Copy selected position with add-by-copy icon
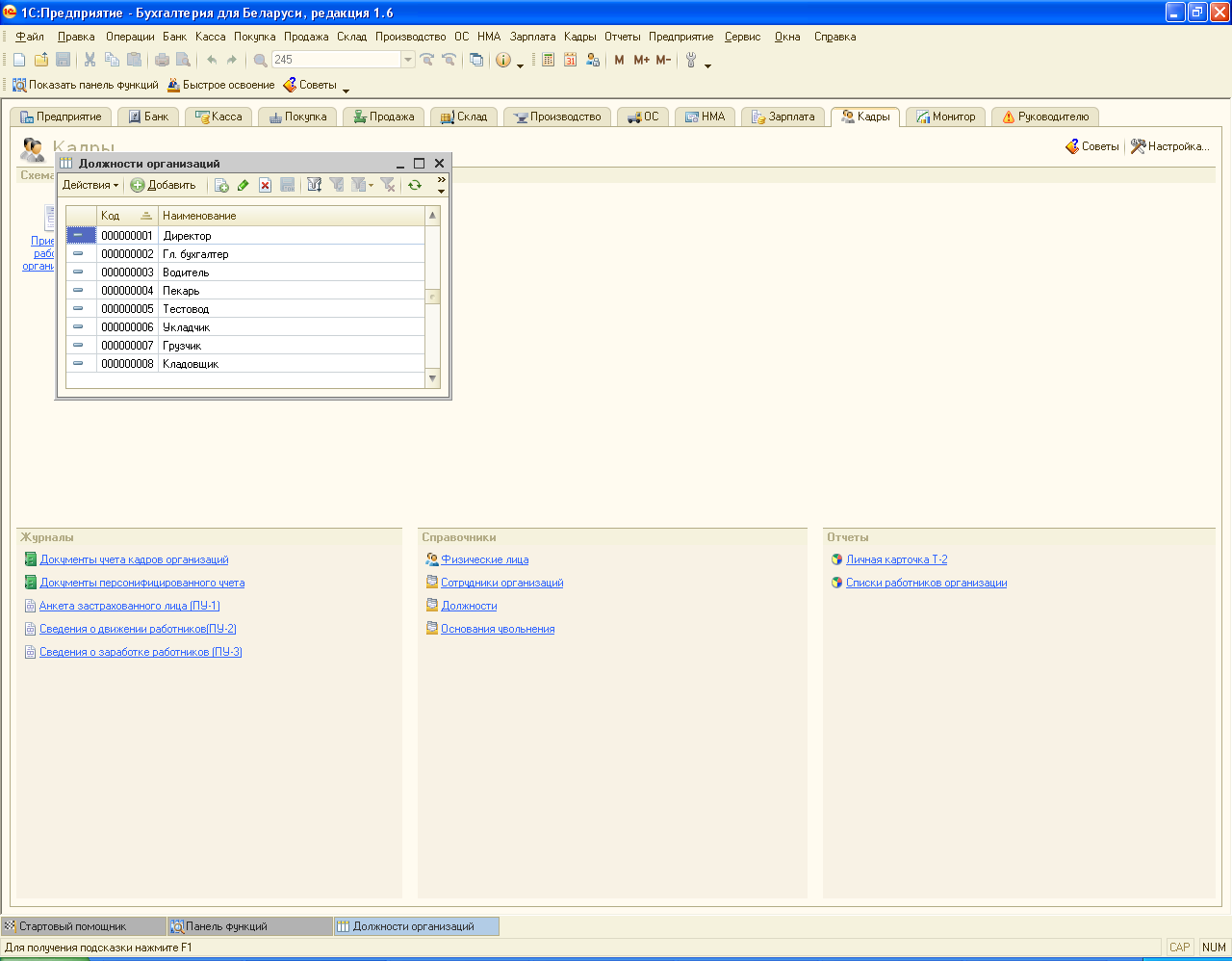The width and height of the screenshot is (1232, 961). [x=221, y=185]
